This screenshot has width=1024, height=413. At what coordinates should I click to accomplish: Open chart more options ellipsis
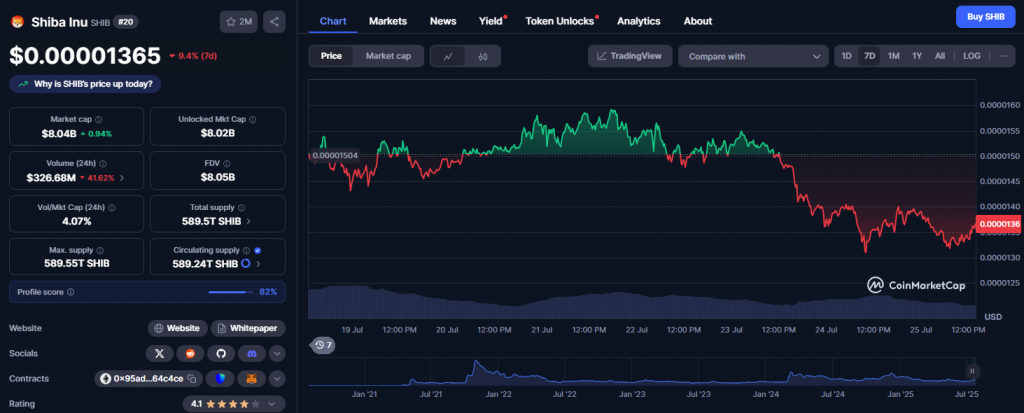(x=1003, y=56)
